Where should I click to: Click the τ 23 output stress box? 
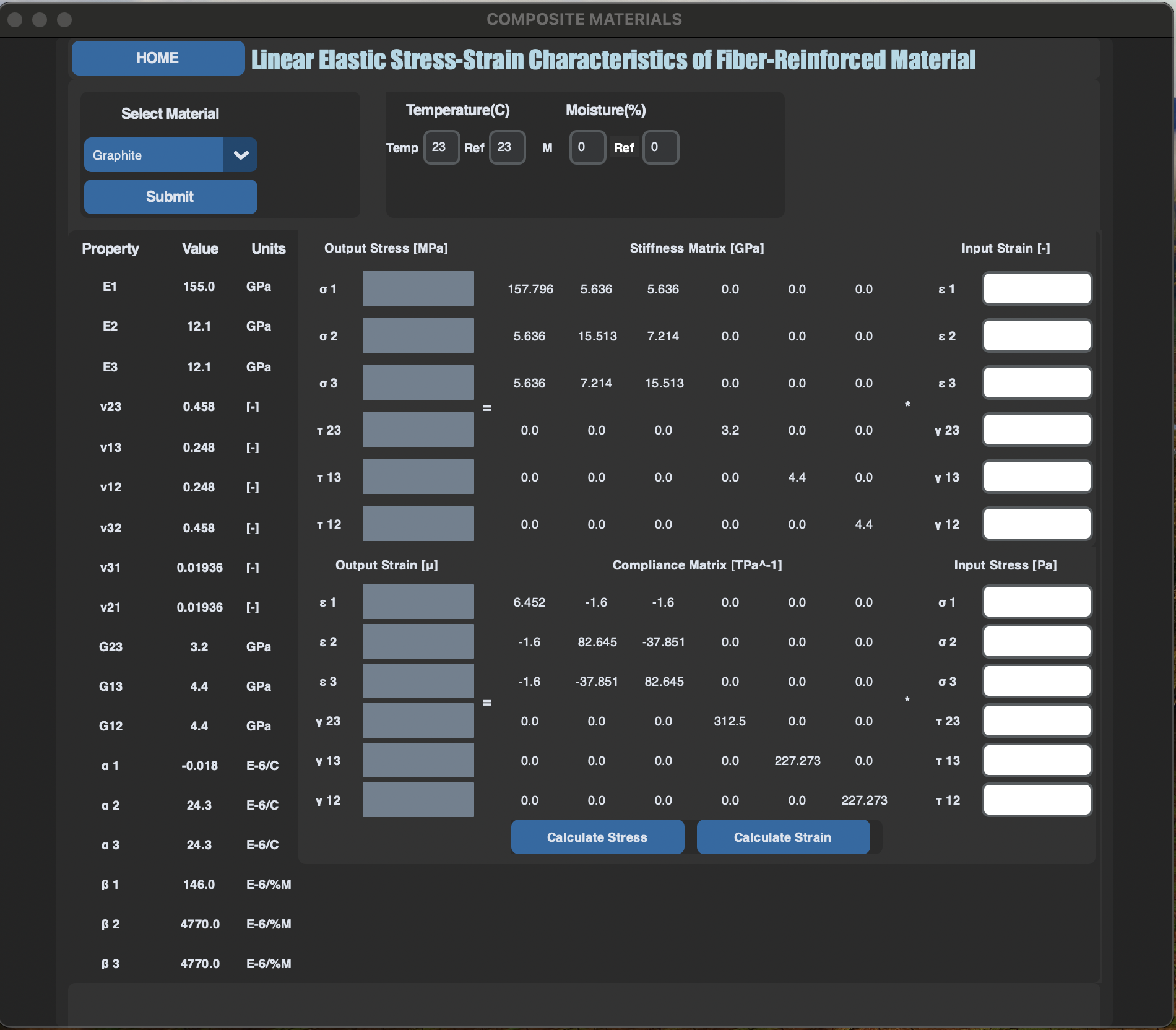coord(418,430)
